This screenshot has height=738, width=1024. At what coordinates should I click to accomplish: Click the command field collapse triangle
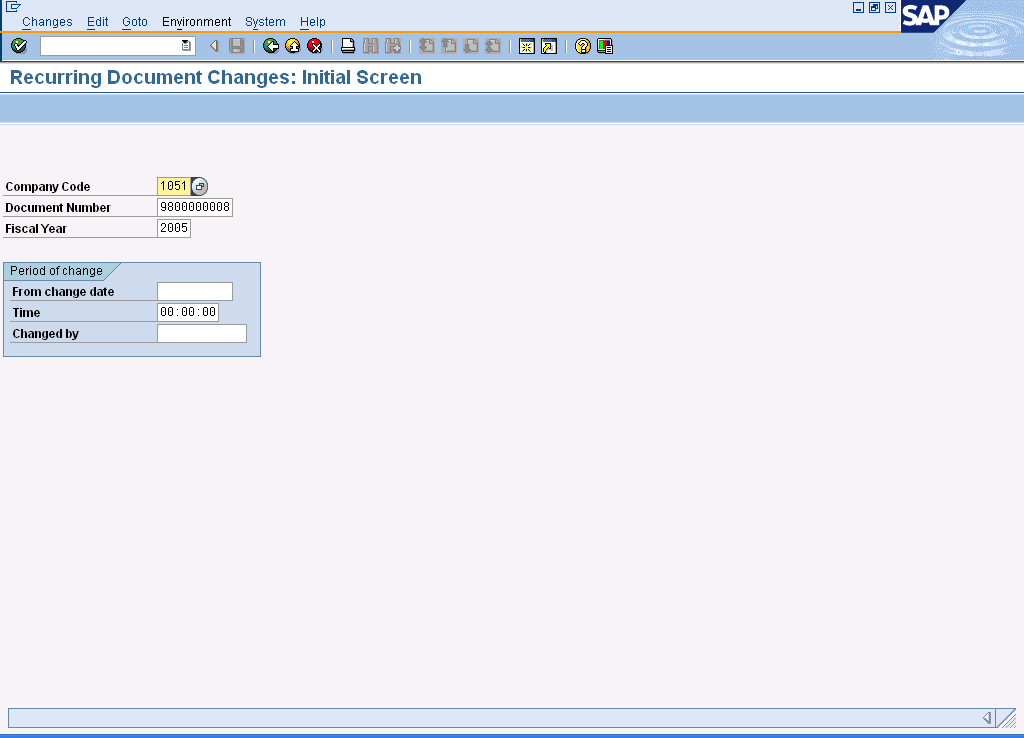click(x=214, y=46)
